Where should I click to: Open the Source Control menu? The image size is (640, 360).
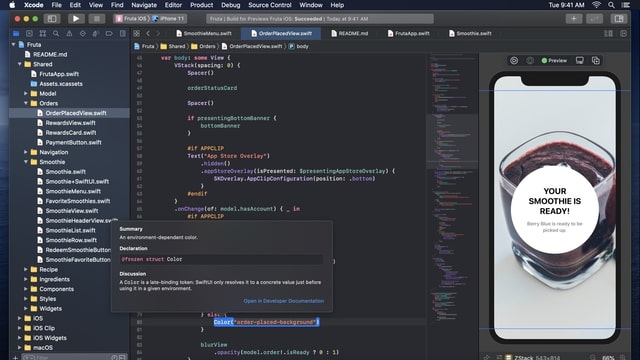click(270, 5)
